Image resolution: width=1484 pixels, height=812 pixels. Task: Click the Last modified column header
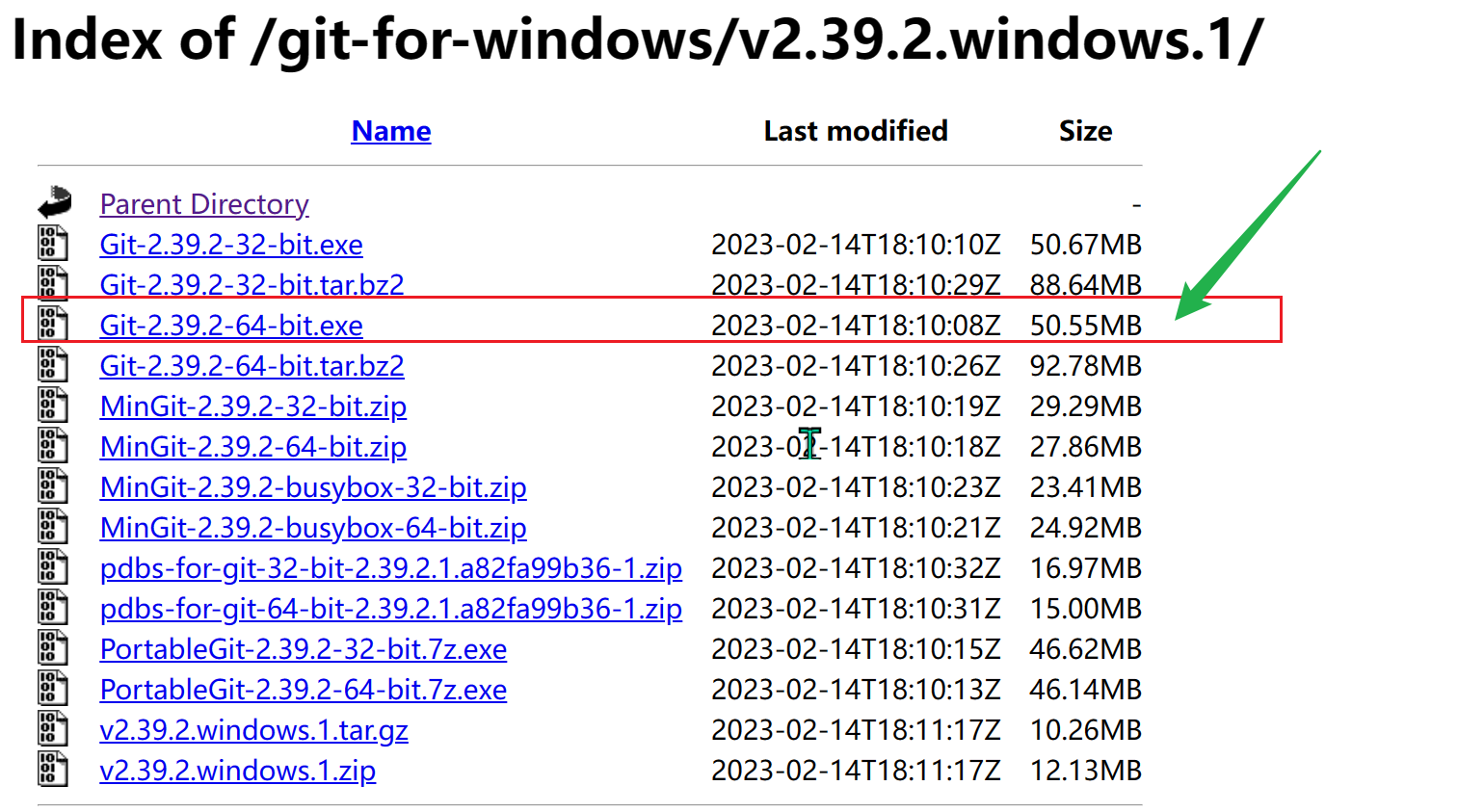(856, 131)
